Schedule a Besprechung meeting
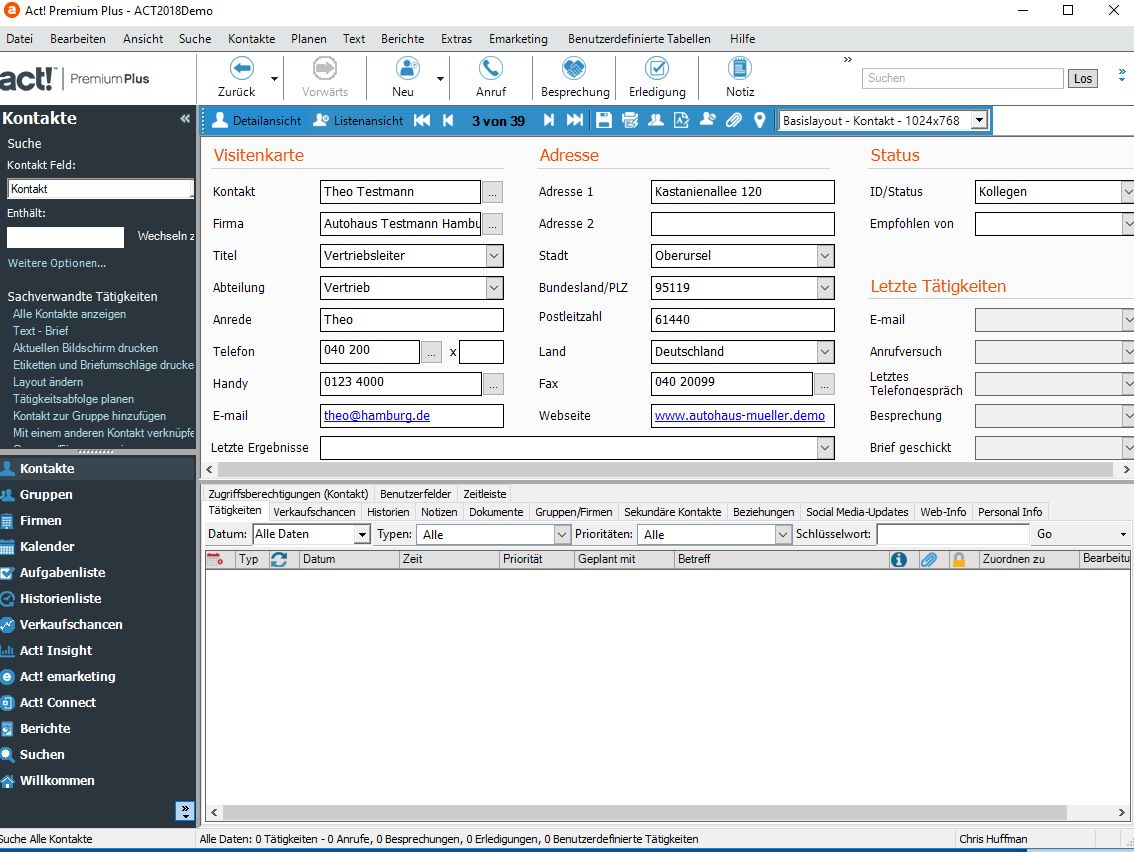The width and height of the screenshot is (1134, 852). coord(574,69)
